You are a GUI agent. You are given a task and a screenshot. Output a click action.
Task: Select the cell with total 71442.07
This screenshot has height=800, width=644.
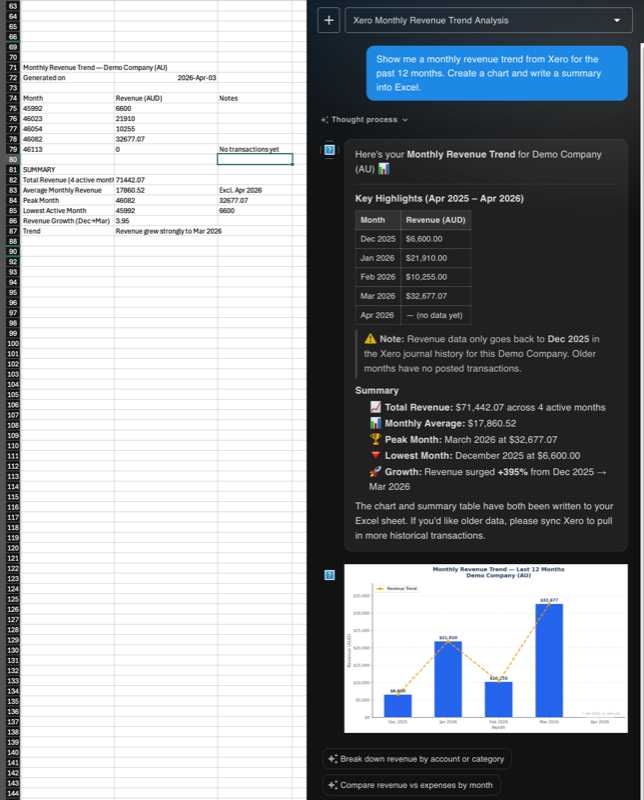coord(166,180)
